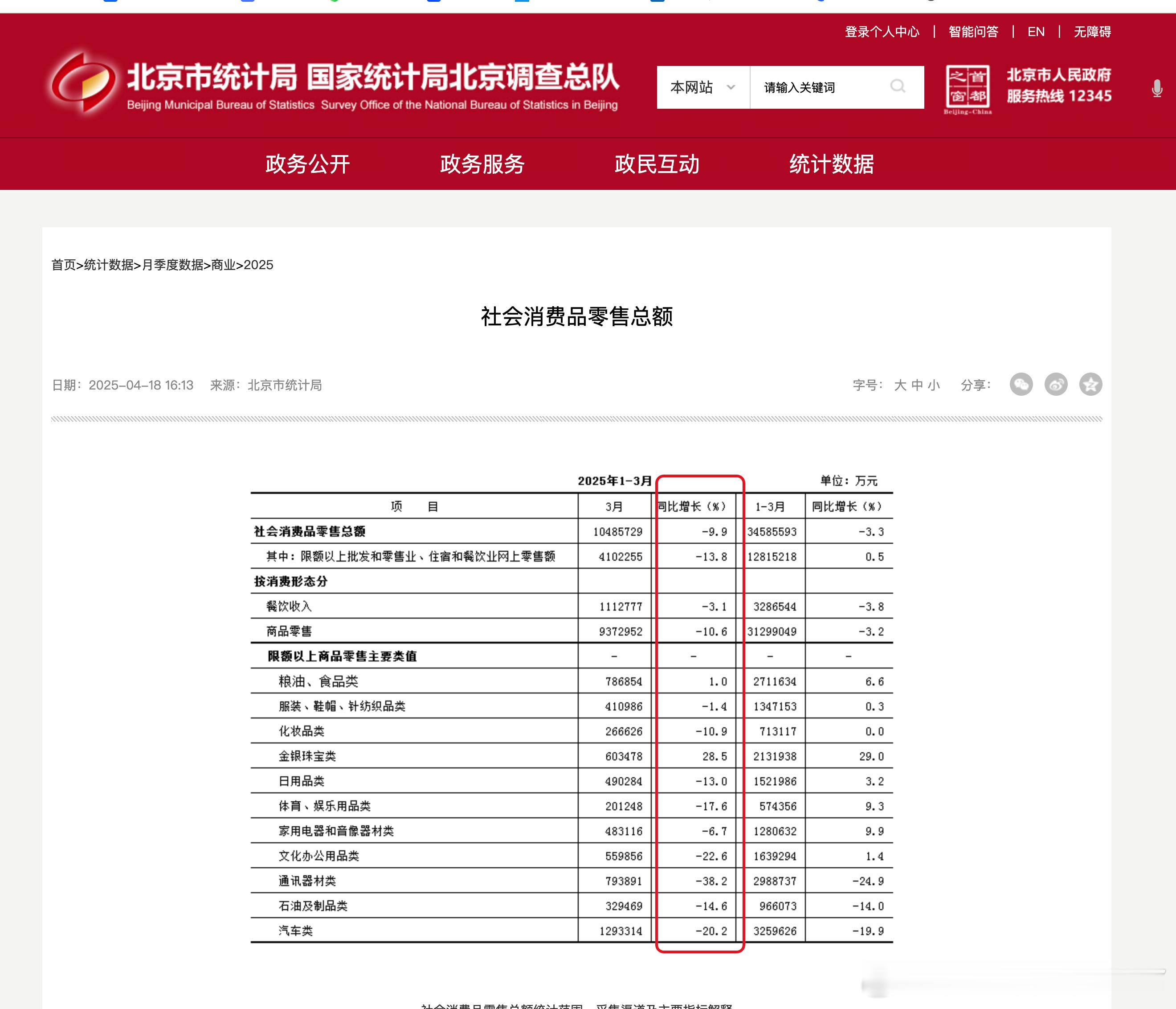Set font size to 大
Viewport: 1176px width, 1009px height.
click(x=900, y=386)
